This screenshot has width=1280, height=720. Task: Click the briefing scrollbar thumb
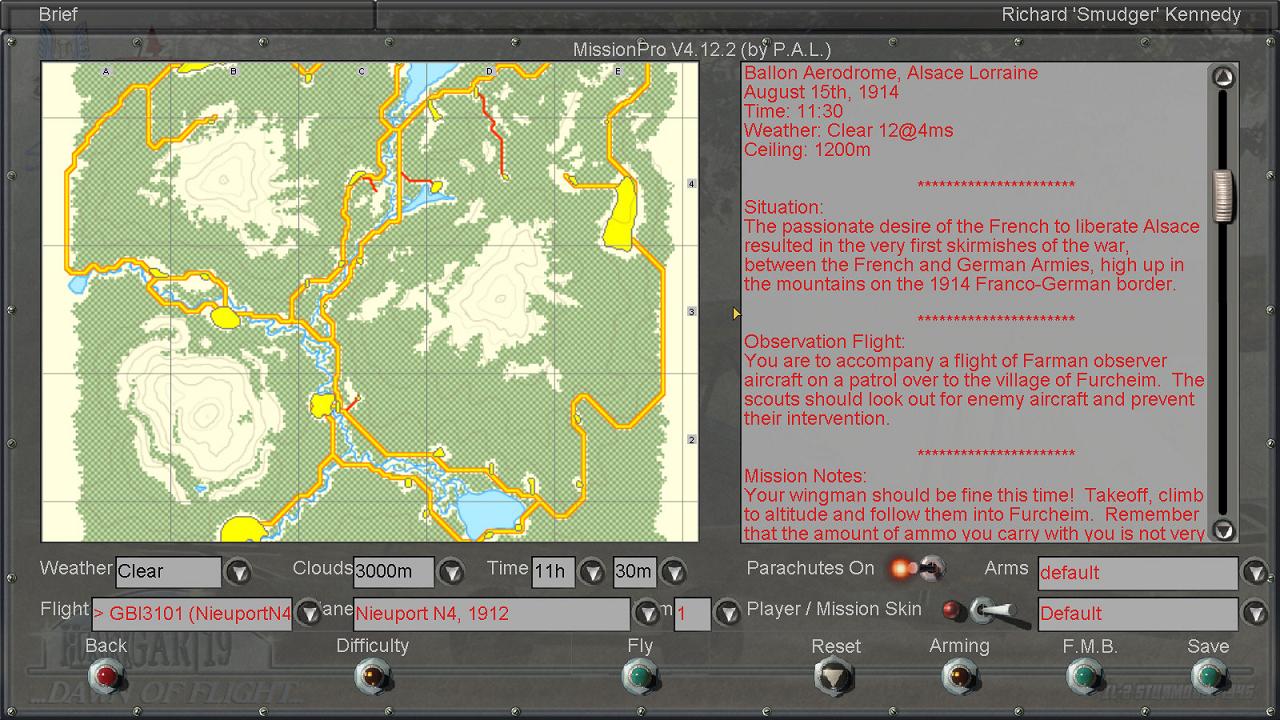pos(1223,196)
